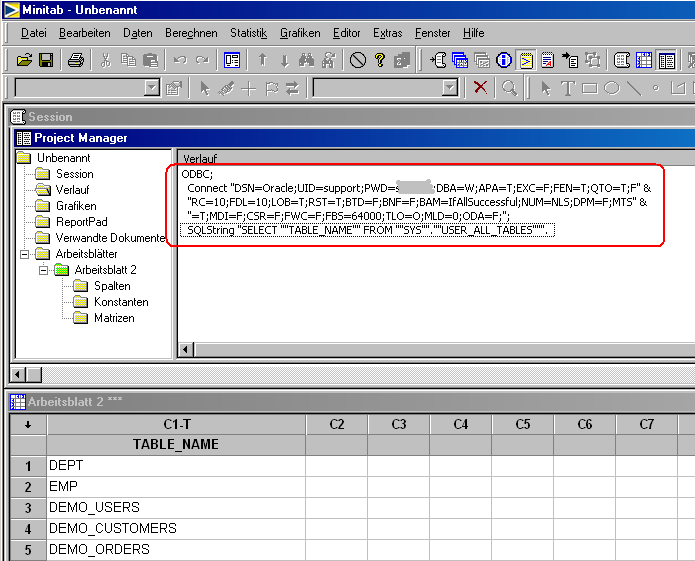Jump to previous command with the up arrow
Screen dimensions: 695x561
click(262, 60)
